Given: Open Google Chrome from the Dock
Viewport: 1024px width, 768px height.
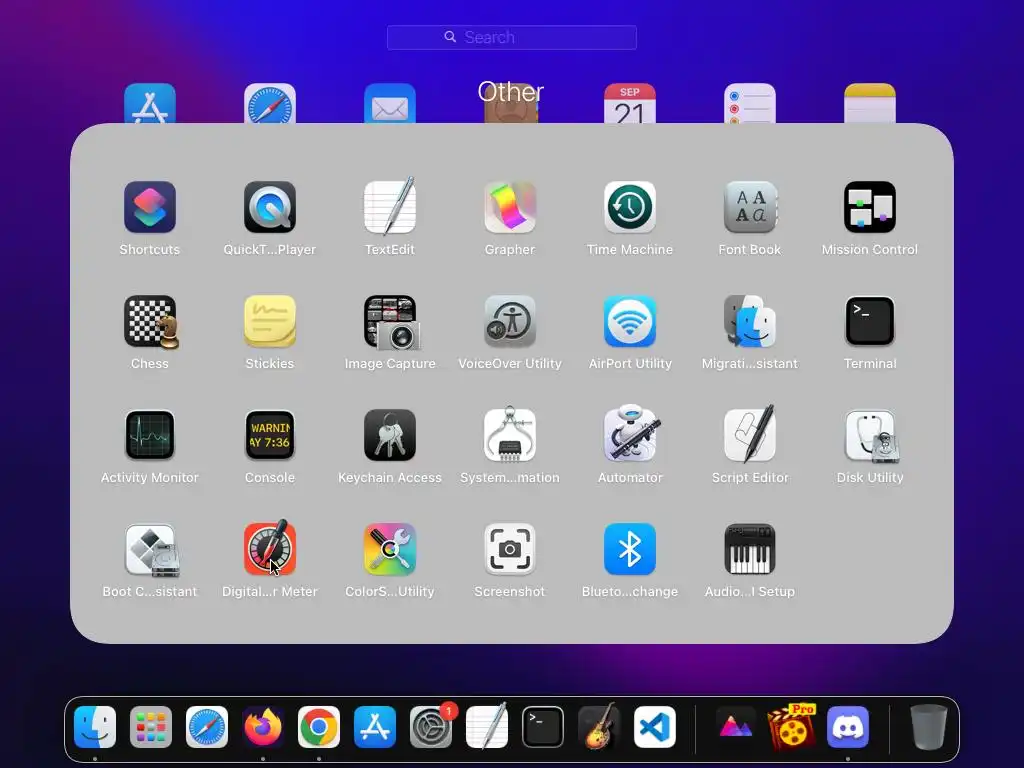Looking at the screenshot, I should click(x=319, y=727).
